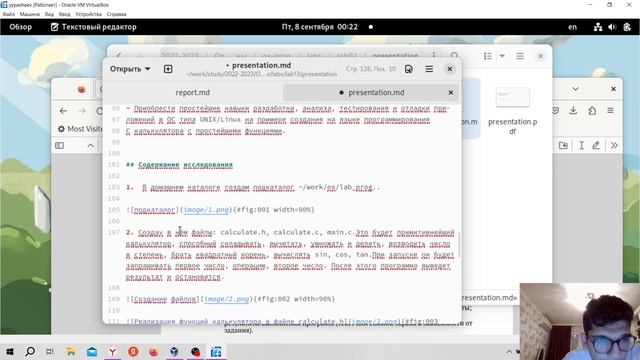Switch the en keyboard layout indicator
The width and height of the screenshot is (640, 360).
coord(572,27)
